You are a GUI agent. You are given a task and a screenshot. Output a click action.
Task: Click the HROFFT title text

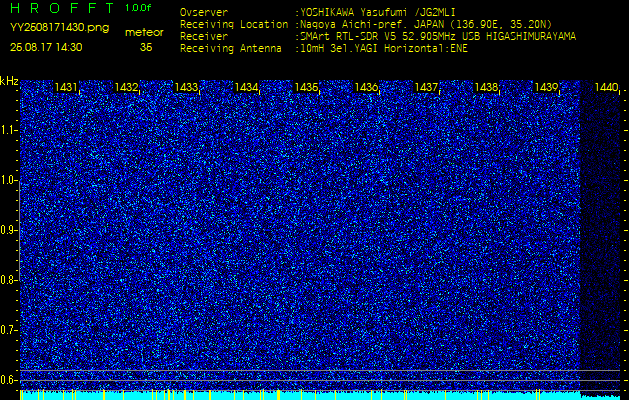click(x=62, y=8)
